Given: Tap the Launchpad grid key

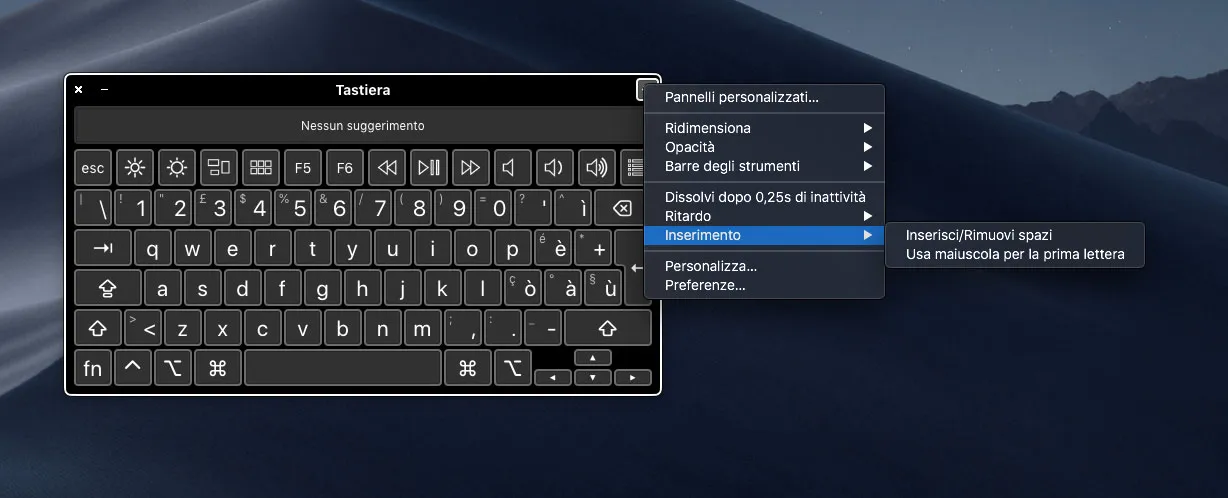Looking at the screenshot, I should point(261,167).
